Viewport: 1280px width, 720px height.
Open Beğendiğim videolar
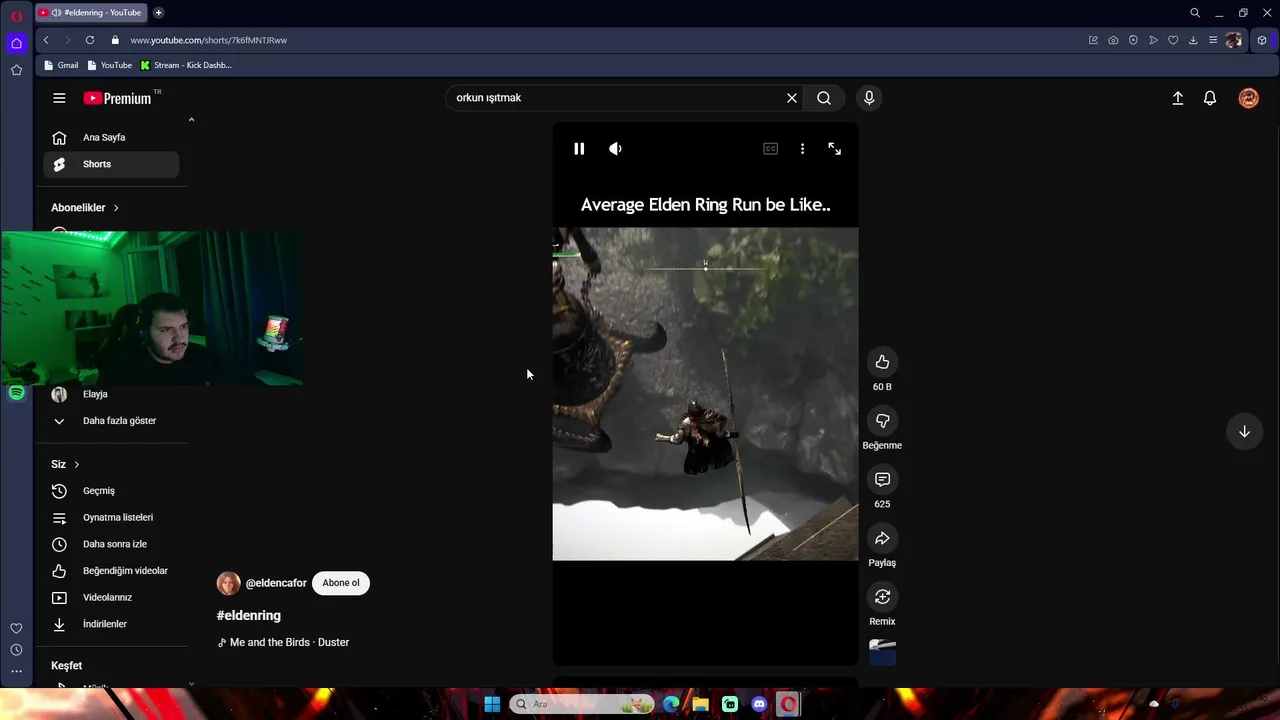click(x=111, y=571)
